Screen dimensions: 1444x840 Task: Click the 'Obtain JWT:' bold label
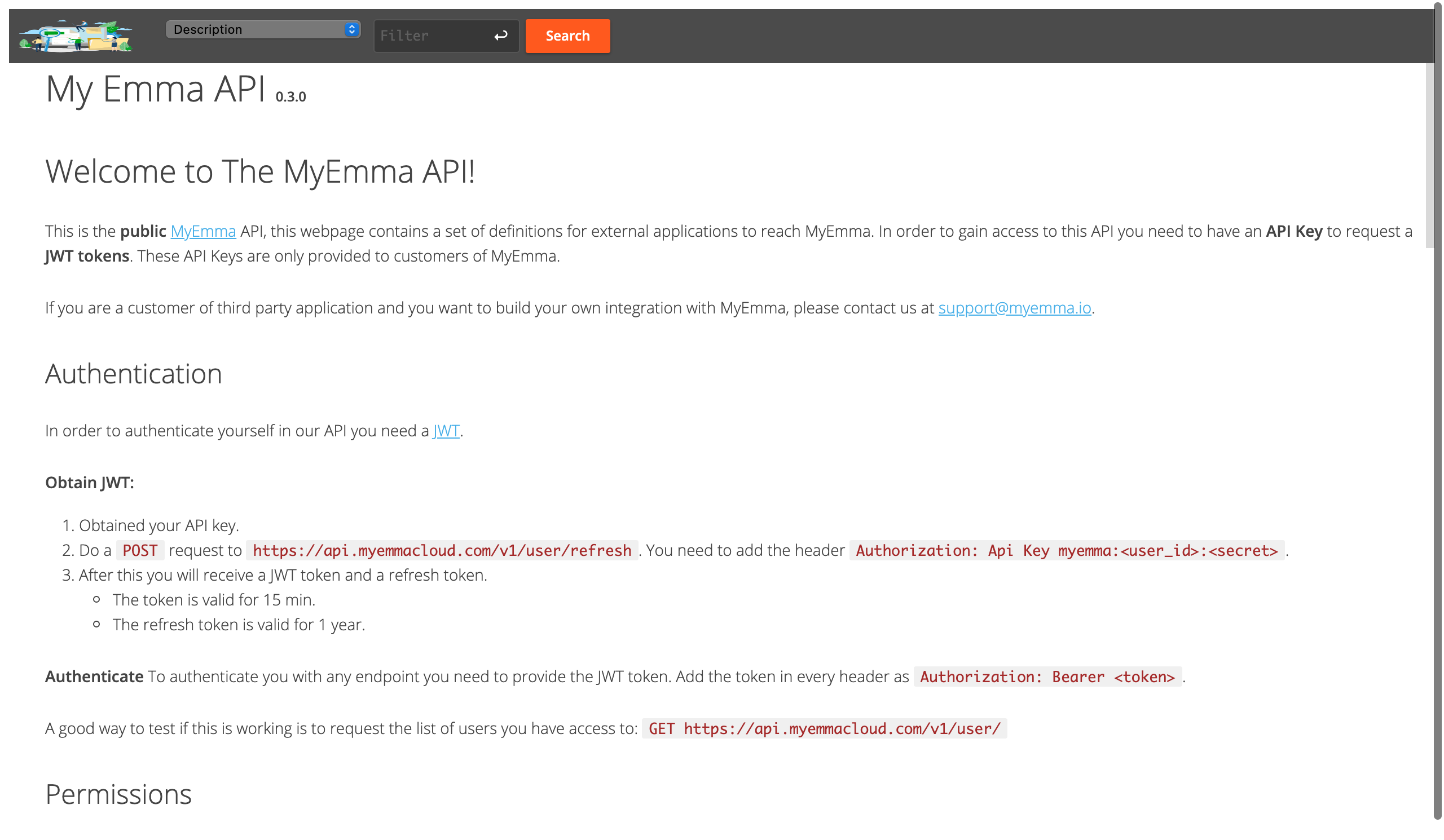pyautogui.click(x=89, y=483)
